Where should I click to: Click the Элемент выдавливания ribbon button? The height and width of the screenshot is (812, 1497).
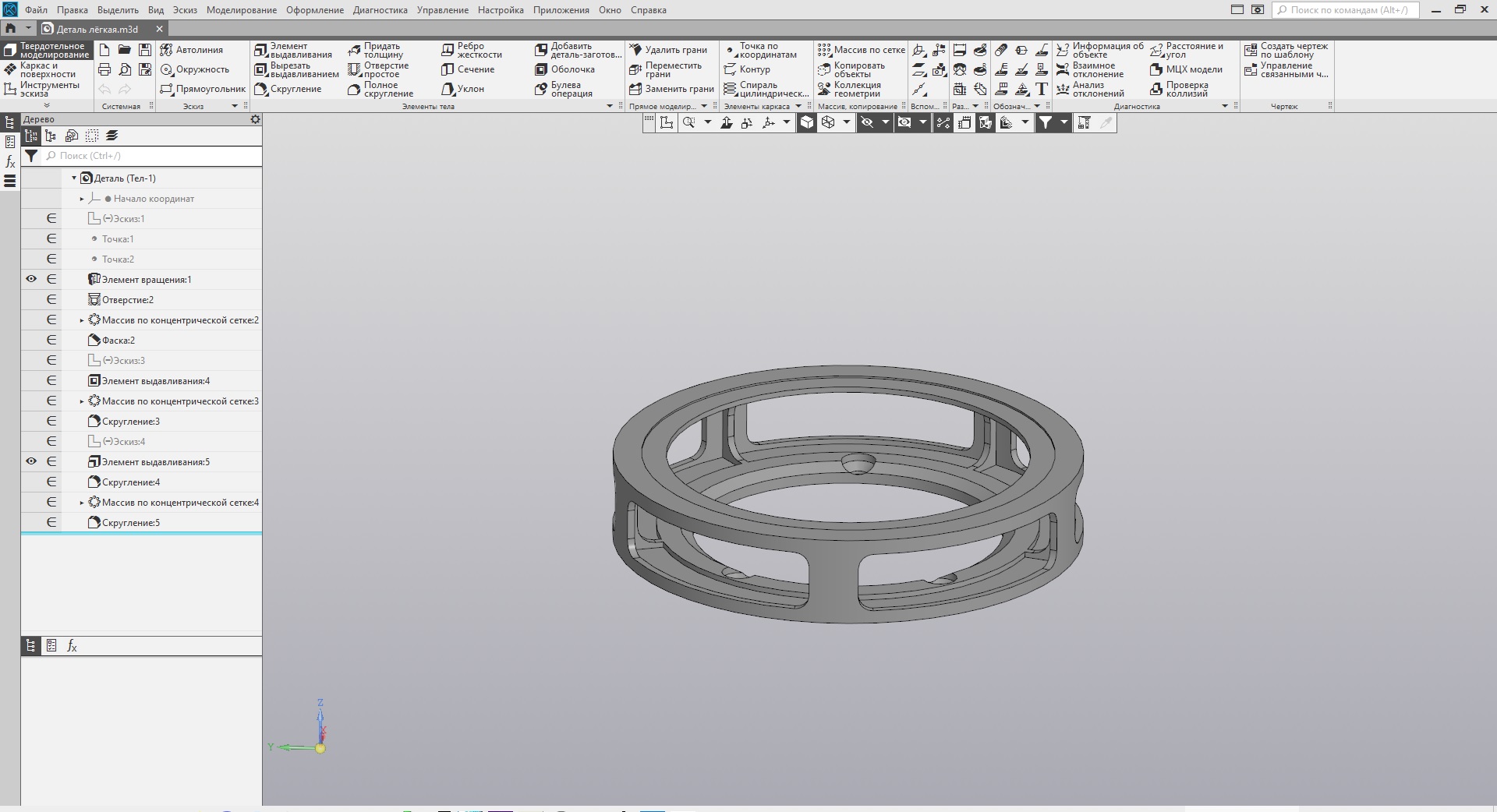coord(293,50)
